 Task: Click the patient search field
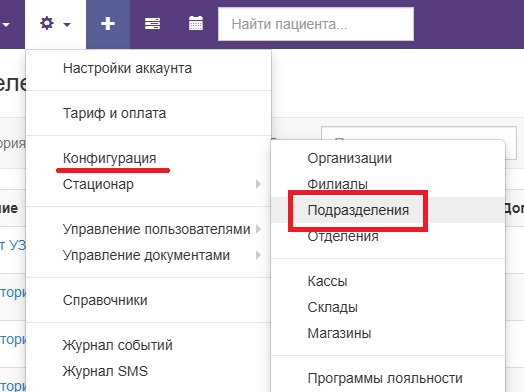(x=316, y=24)
